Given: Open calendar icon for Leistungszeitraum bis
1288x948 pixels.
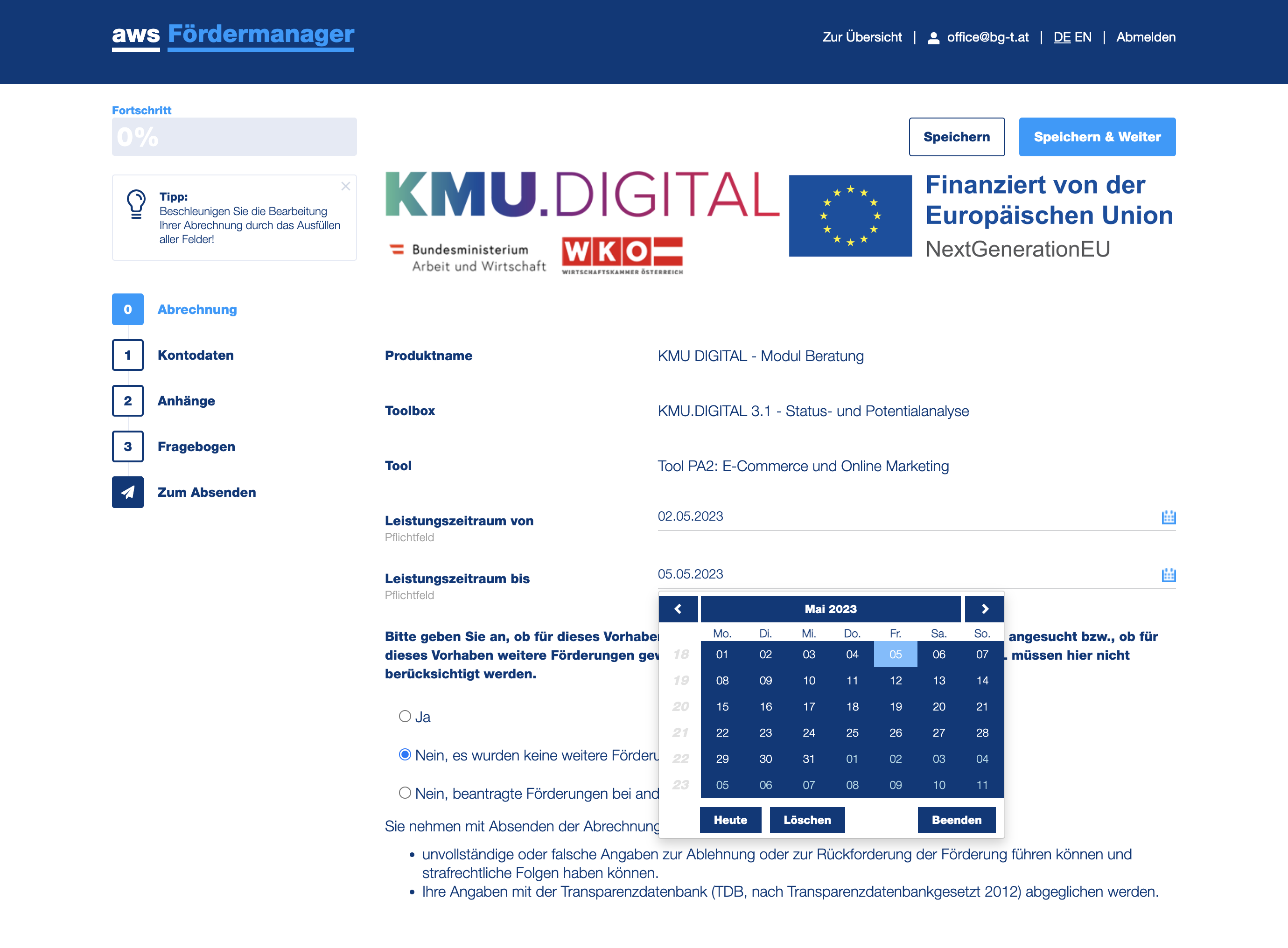Looking at the screenshot, I should pos(1168,575).
